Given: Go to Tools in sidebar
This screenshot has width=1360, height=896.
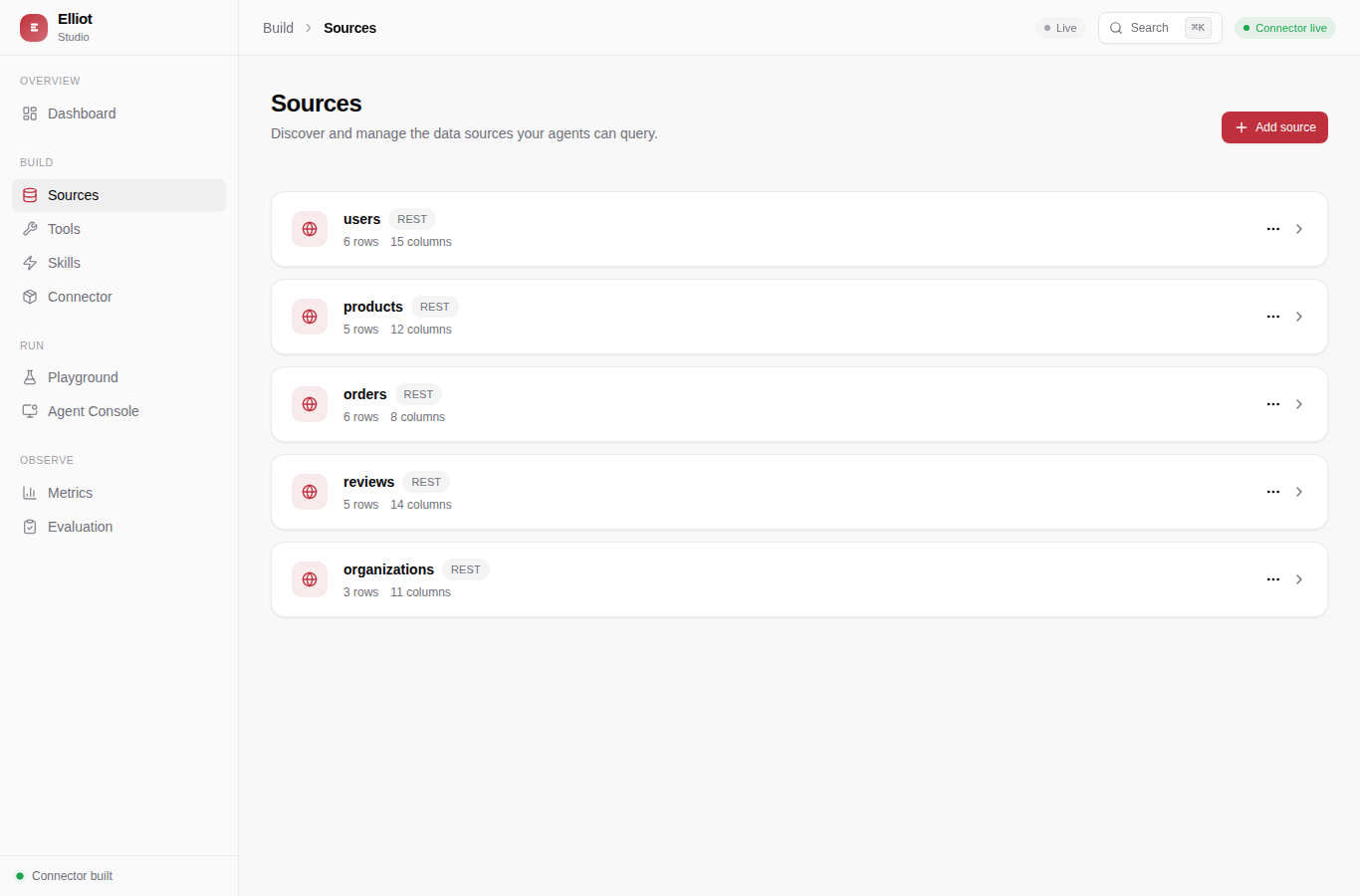Looking at the screenshot, I should coord(118,229).
